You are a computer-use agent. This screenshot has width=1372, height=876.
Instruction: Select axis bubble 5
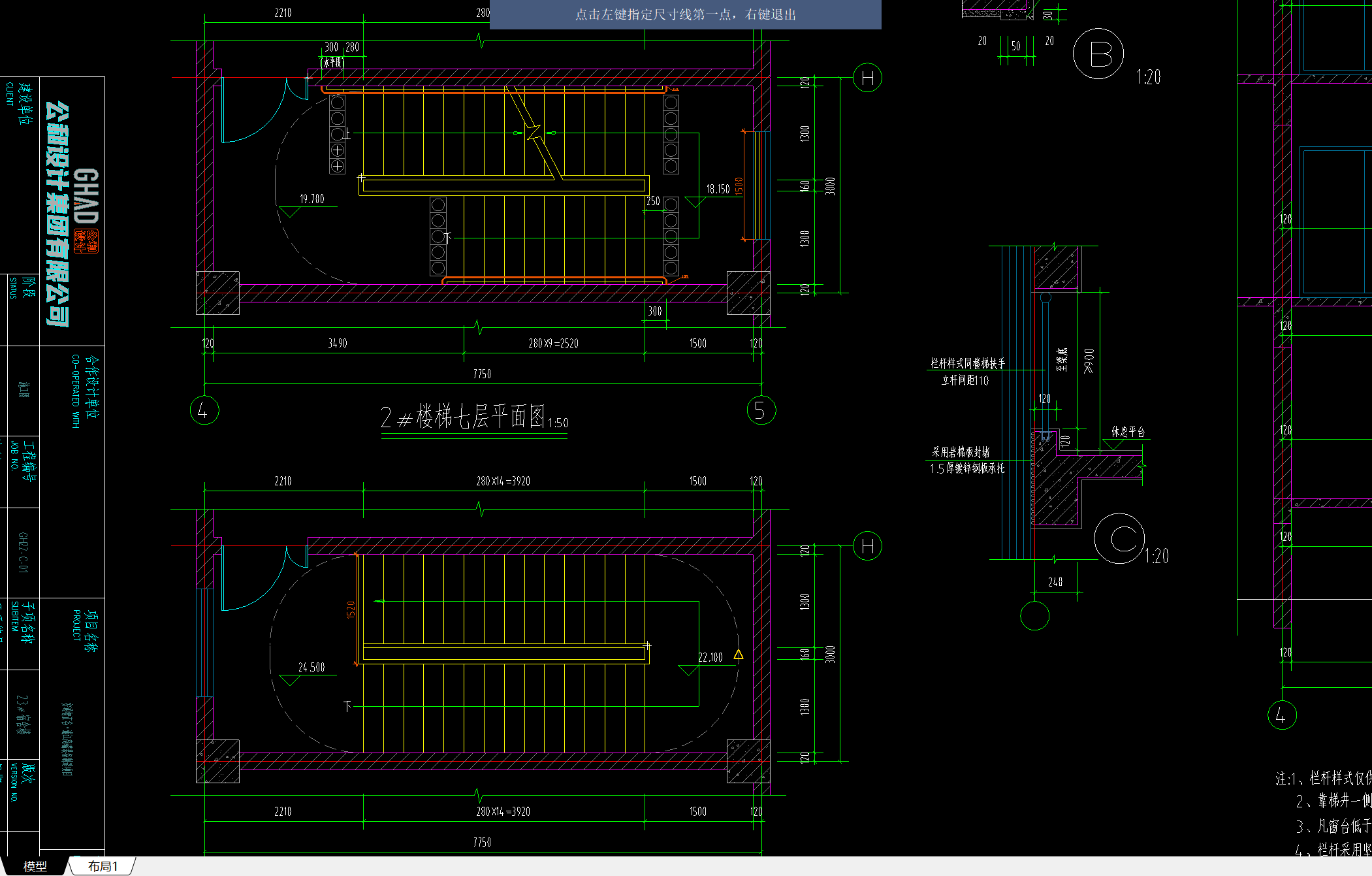(x=761, y=410)
